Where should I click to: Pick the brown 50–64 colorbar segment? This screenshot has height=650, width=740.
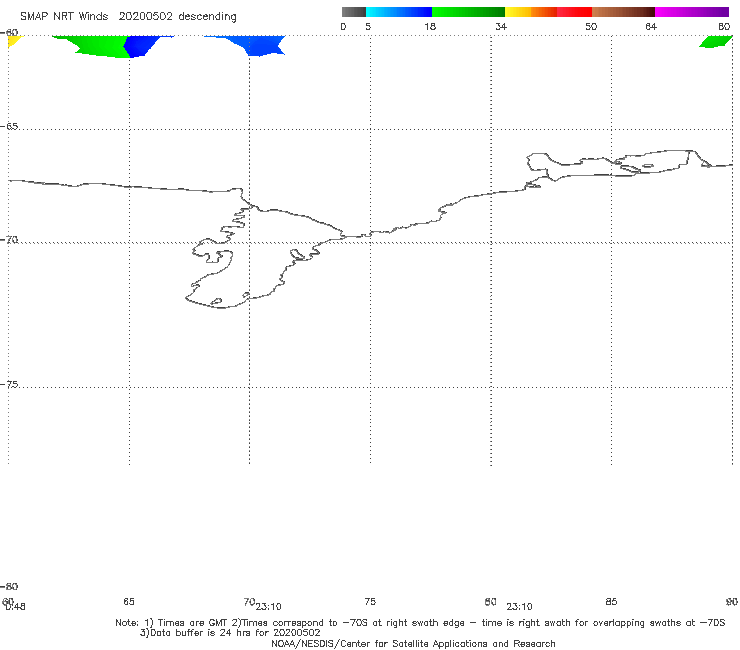(623, 12)
